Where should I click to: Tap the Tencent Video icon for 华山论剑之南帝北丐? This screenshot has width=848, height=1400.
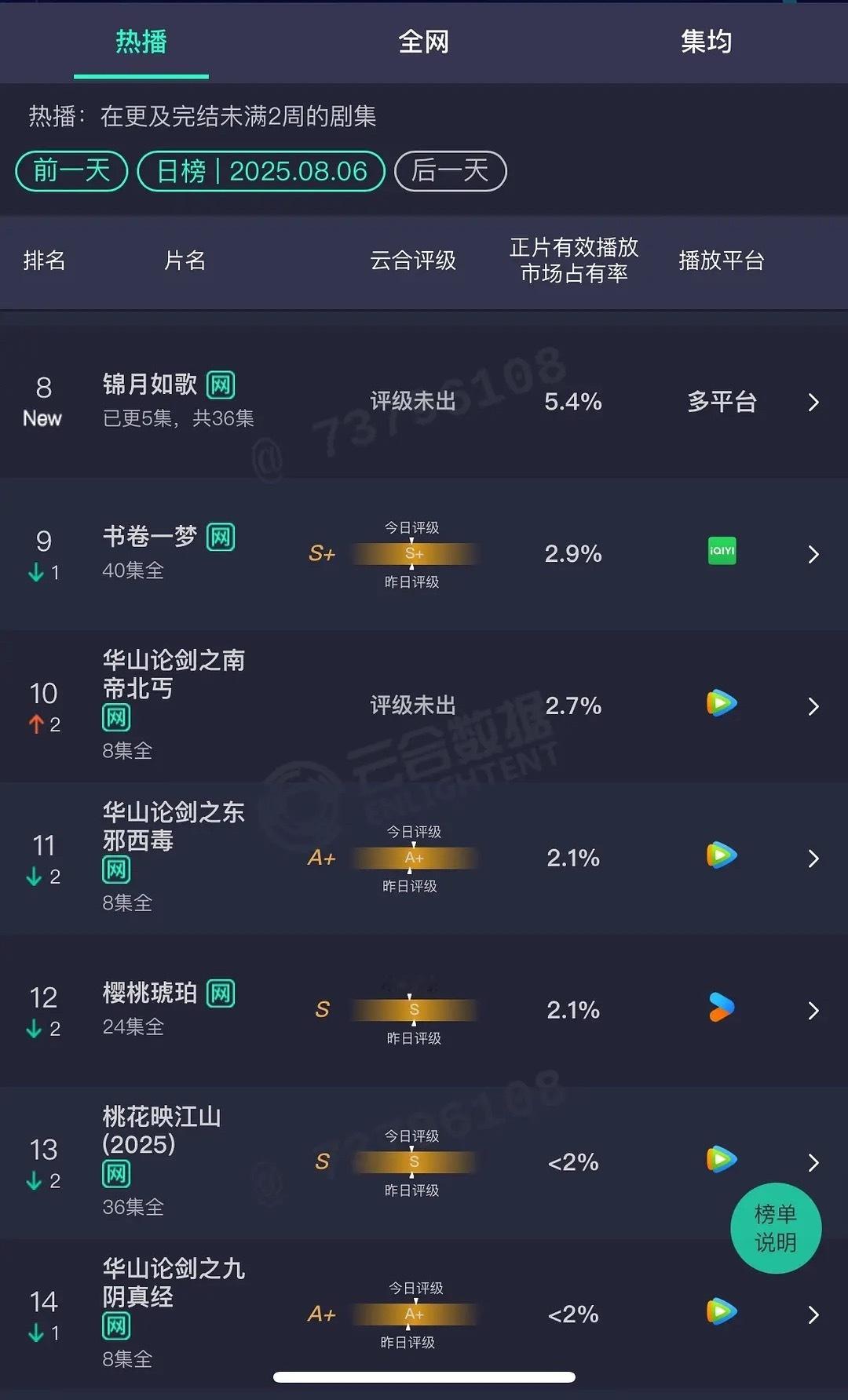(722, 702)
